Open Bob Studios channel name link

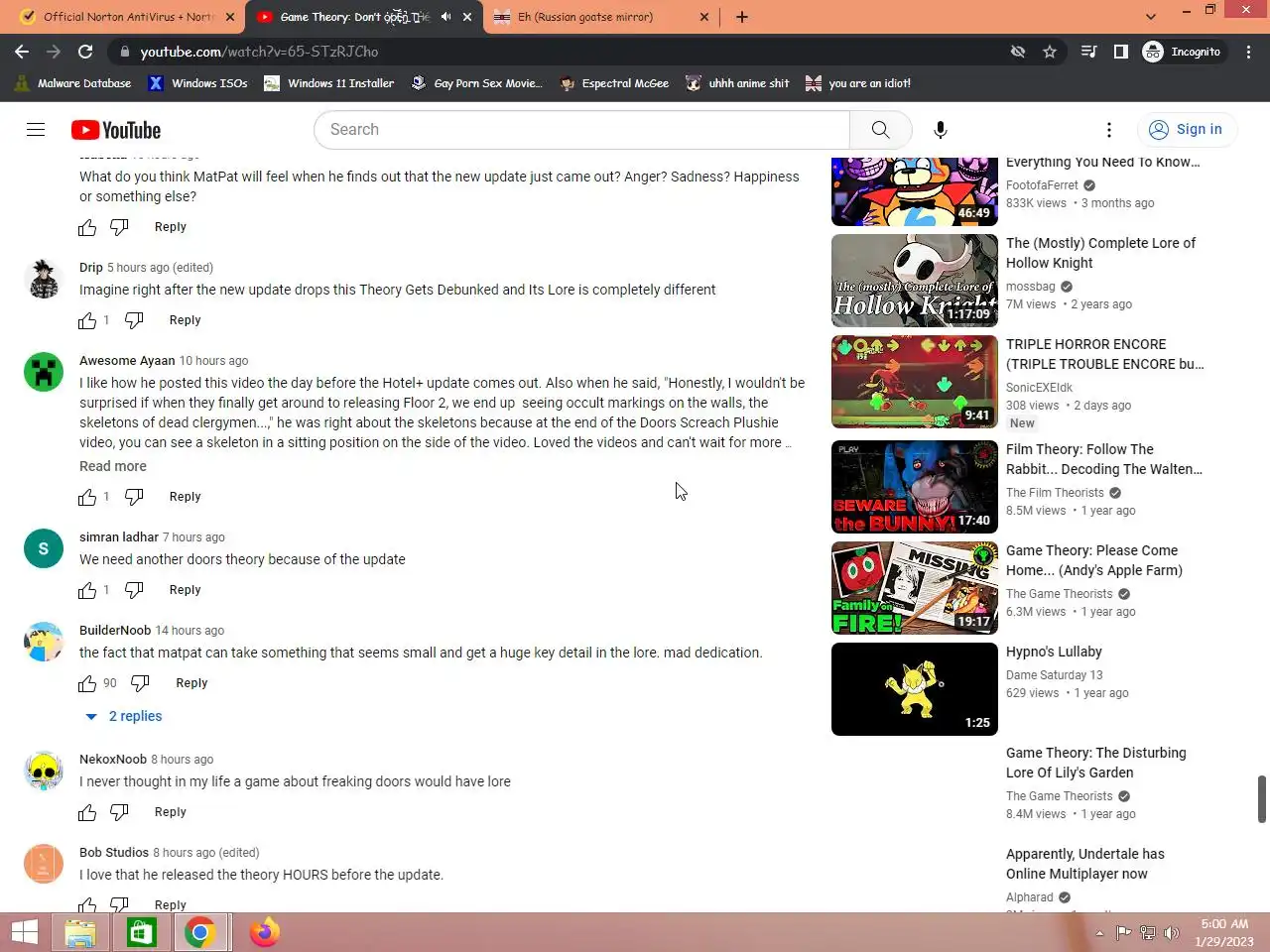click(114, 853)
